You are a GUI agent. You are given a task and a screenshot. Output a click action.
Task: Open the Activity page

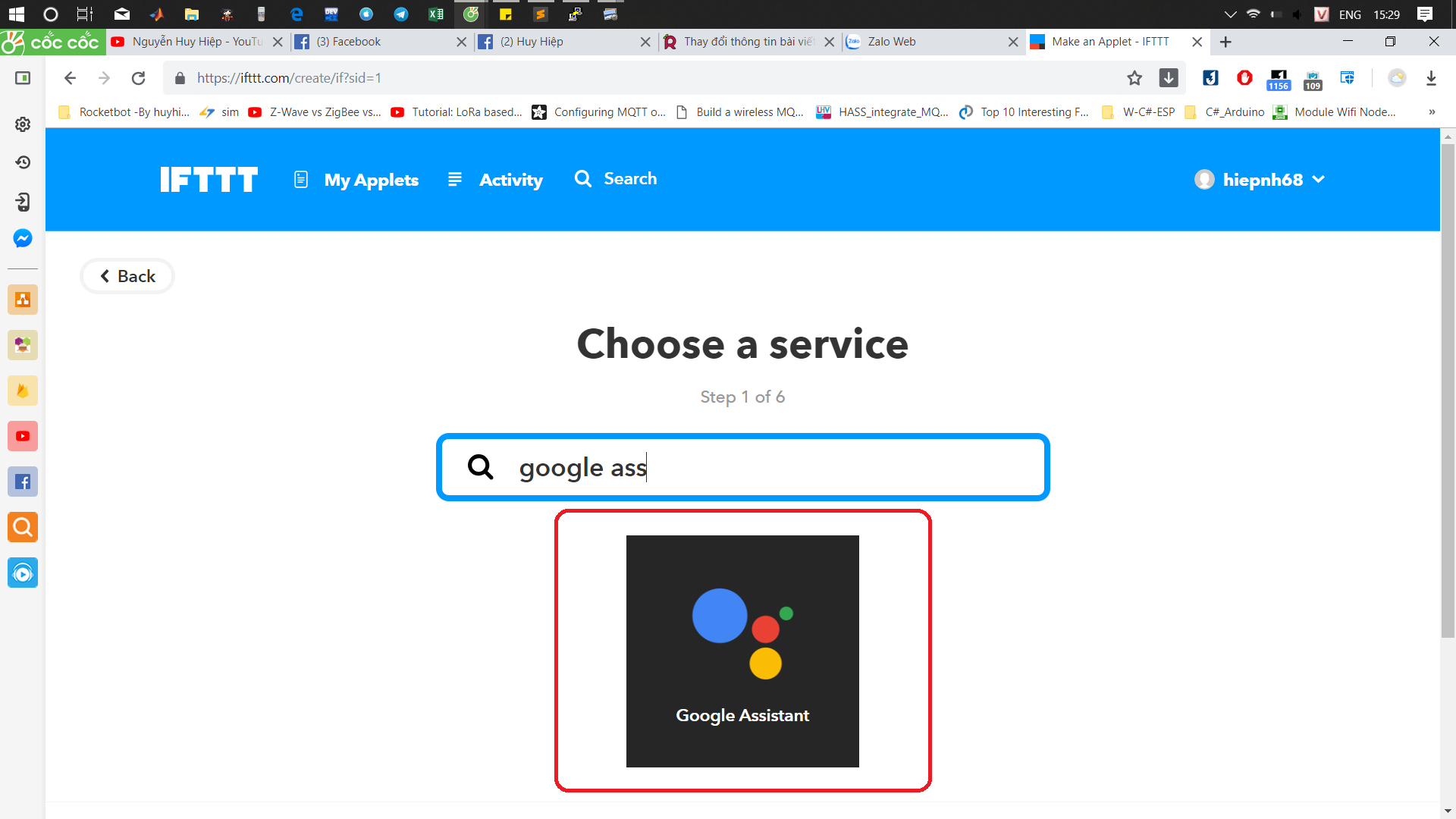[495, 180]
